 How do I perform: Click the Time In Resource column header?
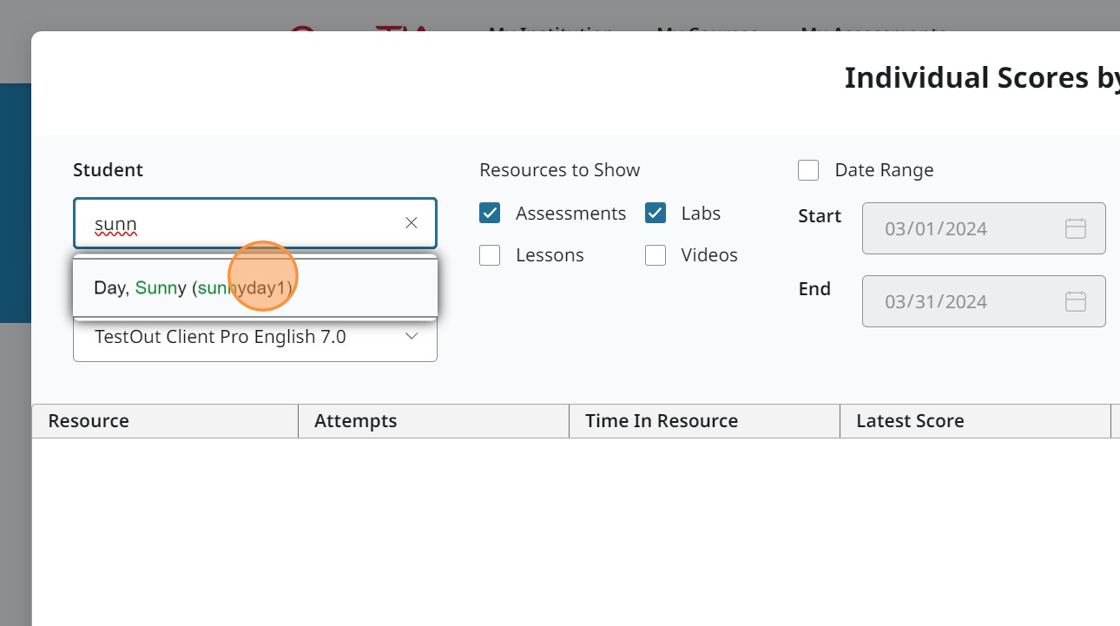click(661, 421)
